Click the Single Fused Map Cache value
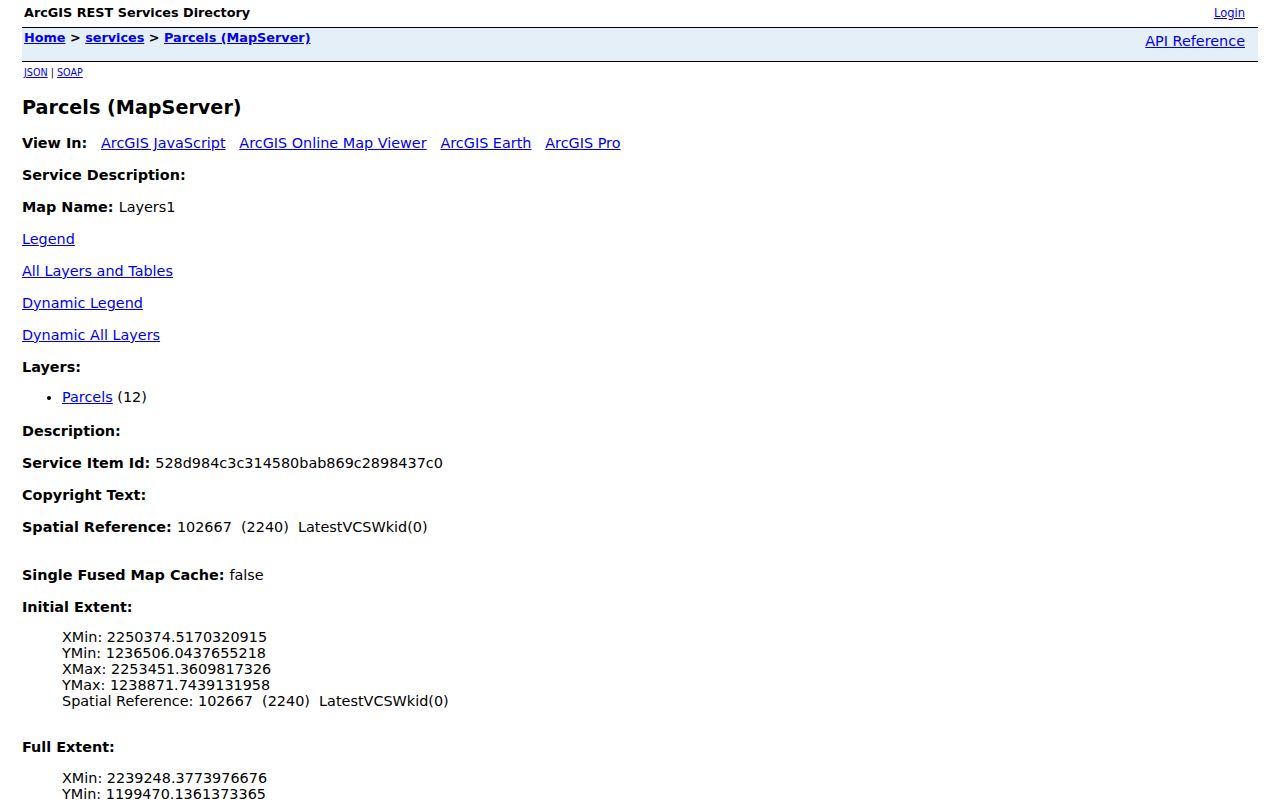The width and height of the screenshot is (1280, 800). 246,575
